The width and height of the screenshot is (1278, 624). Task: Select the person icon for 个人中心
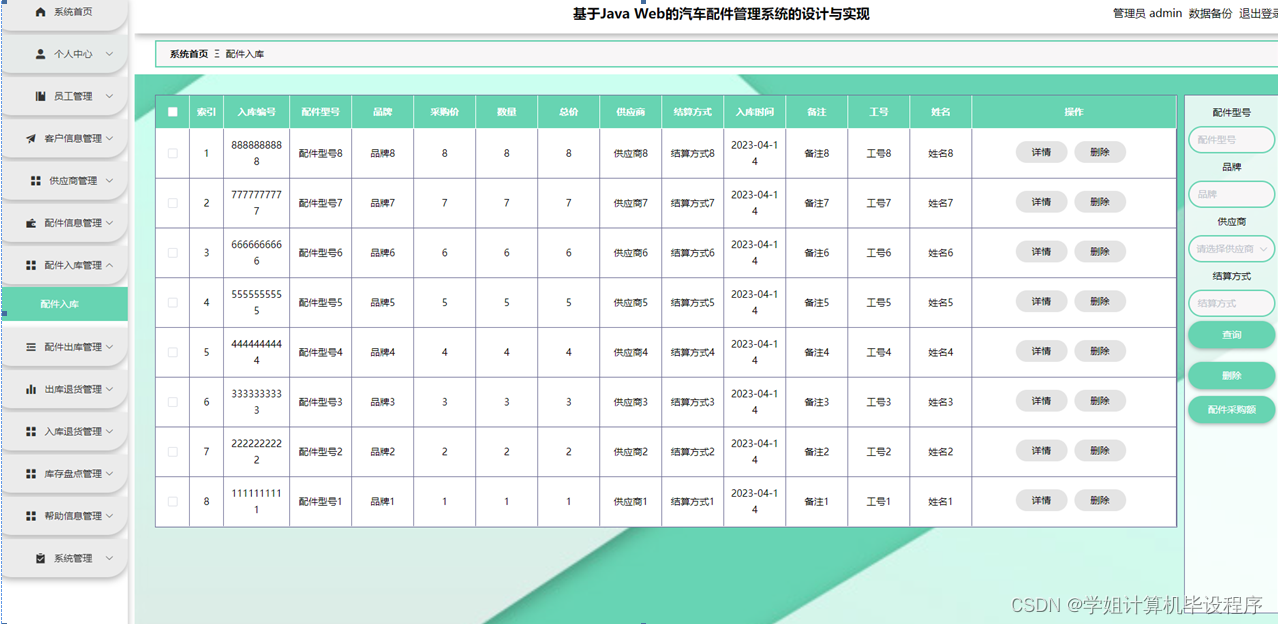pyautogui.click(x=40, y=54)
